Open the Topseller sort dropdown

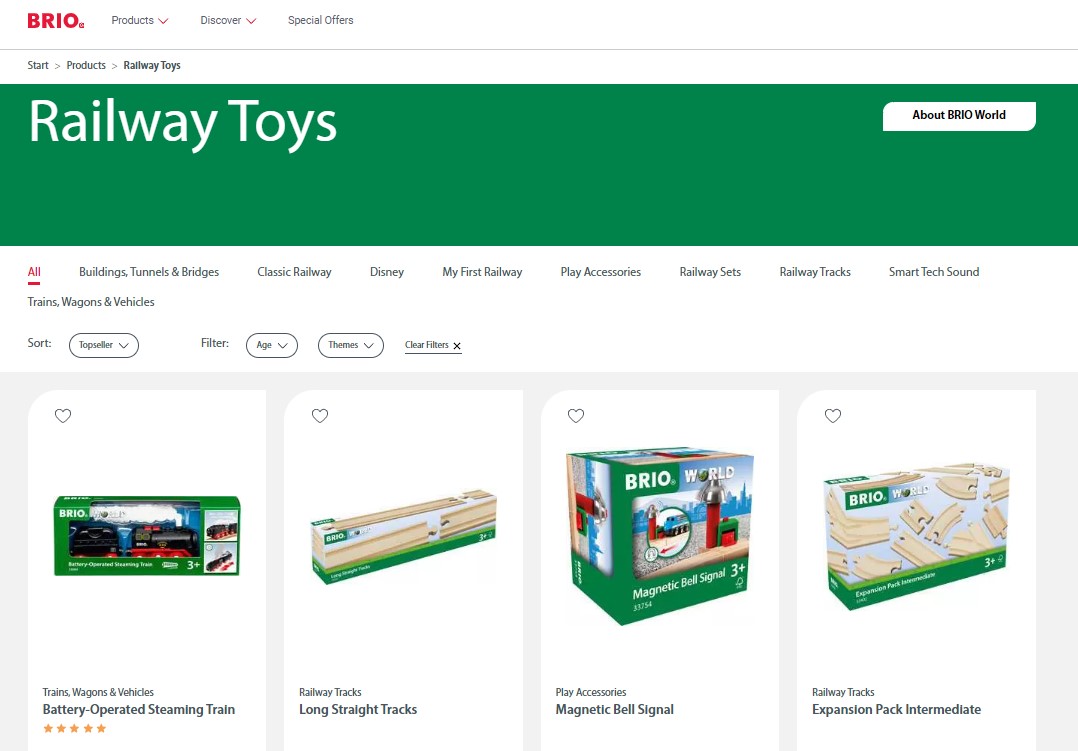click(x=104, y=345)
